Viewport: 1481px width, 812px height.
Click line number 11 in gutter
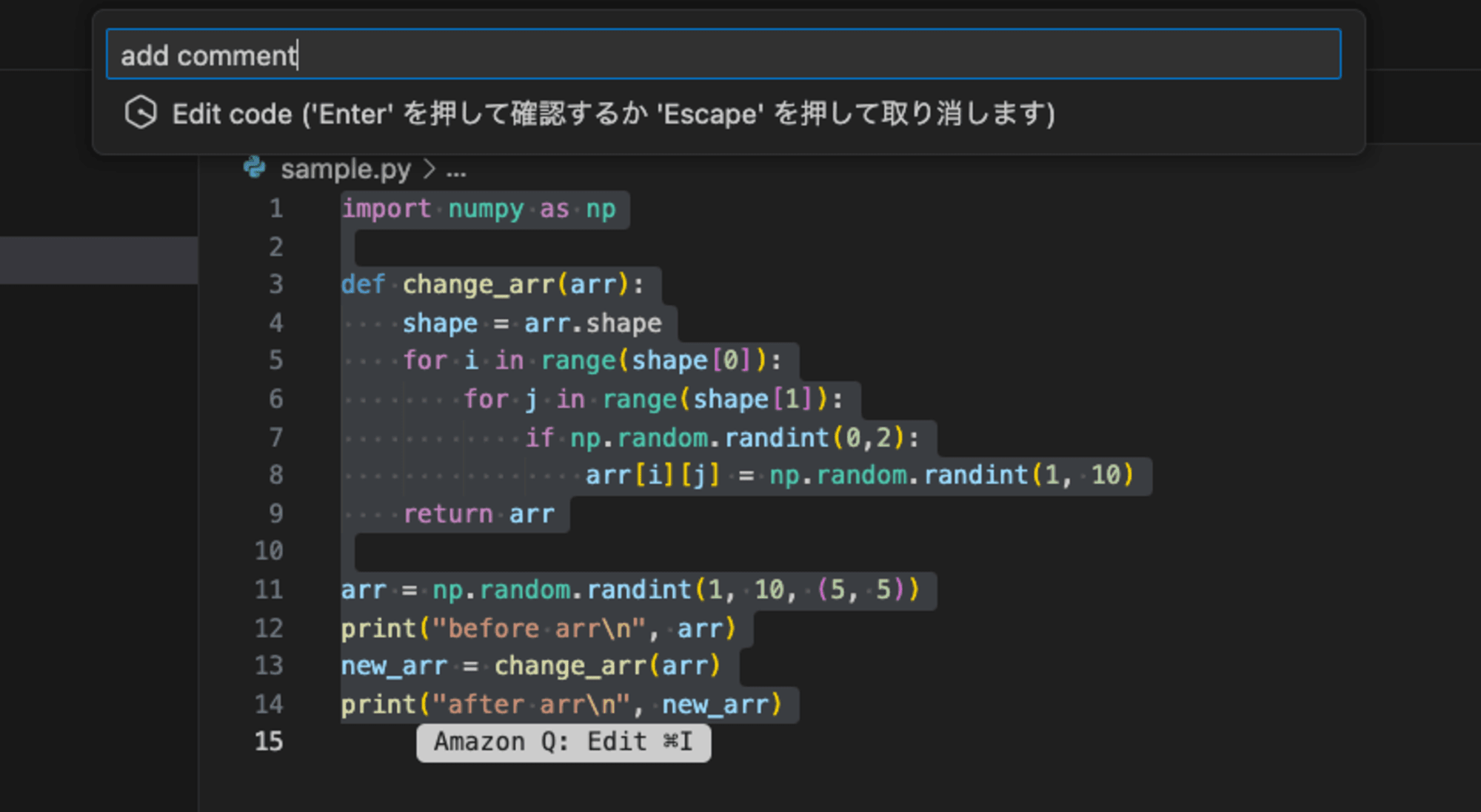(x=269, y=590)
